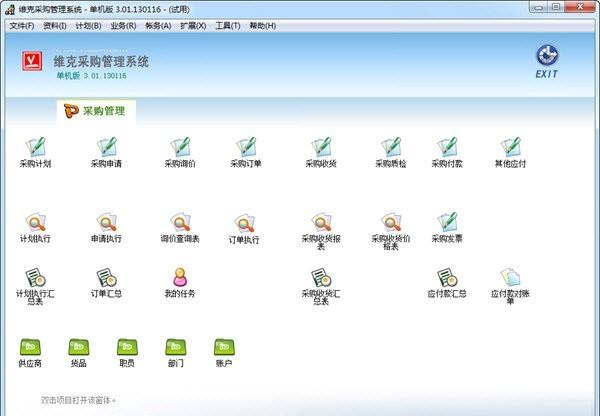The image size is (600, 416).
Task: Click the title bar application icon
Action: [10, 9]
